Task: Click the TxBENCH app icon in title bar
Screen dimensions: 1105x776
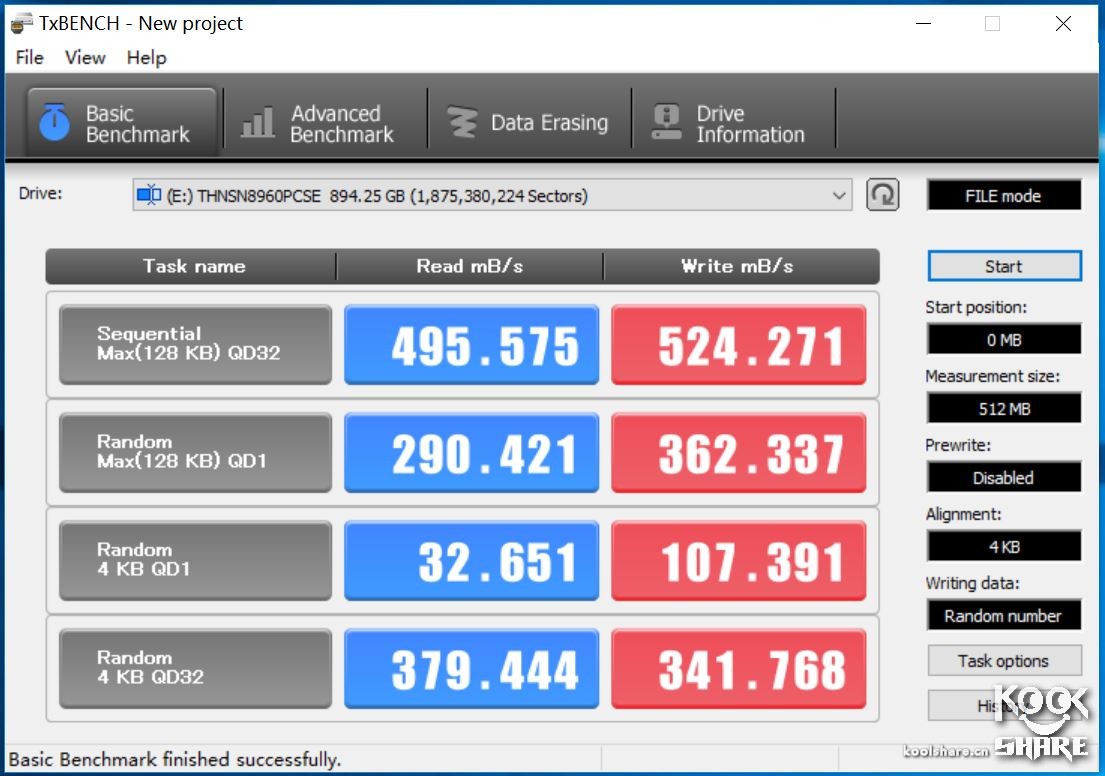Action: 21,23
